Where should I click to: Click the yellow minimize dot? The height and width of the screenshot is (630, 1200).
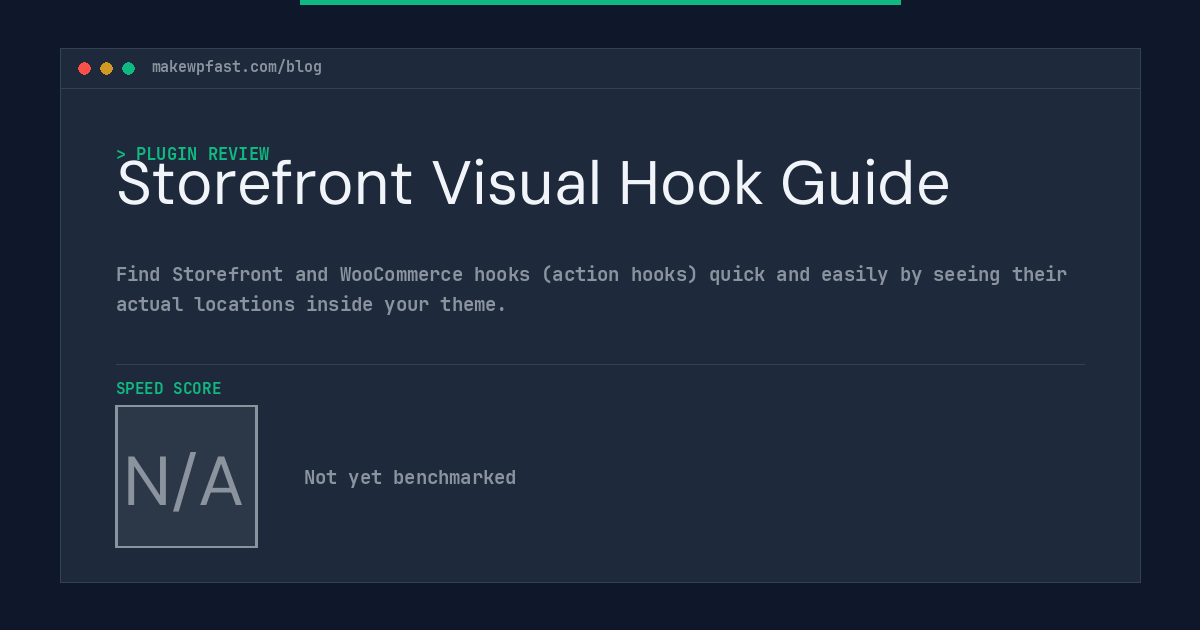coord(106,68)
